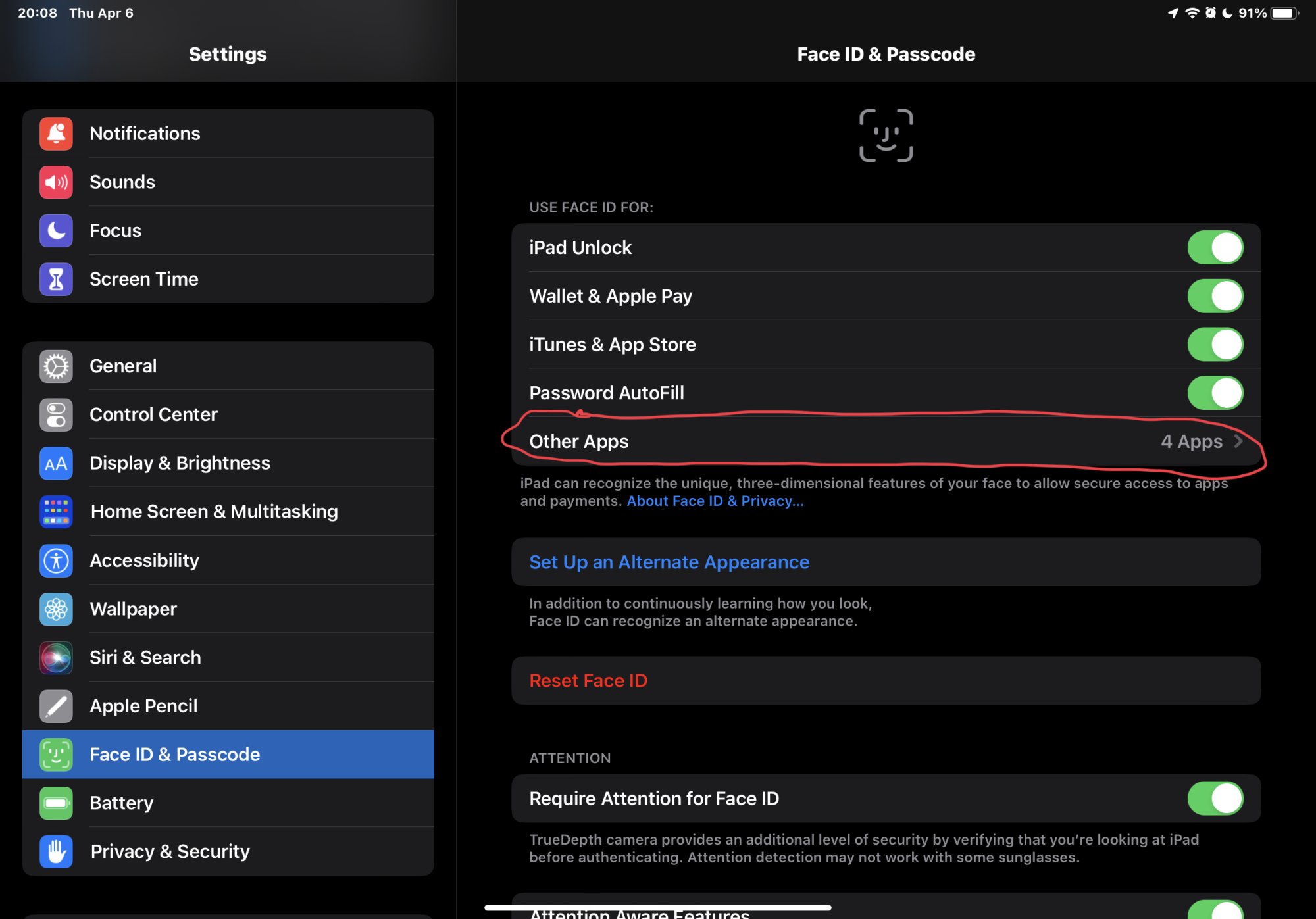This screenshot has height=919, width=1316.
Task: Tap the Do Not Disturb moon status icon
Action: (1227, 13)
